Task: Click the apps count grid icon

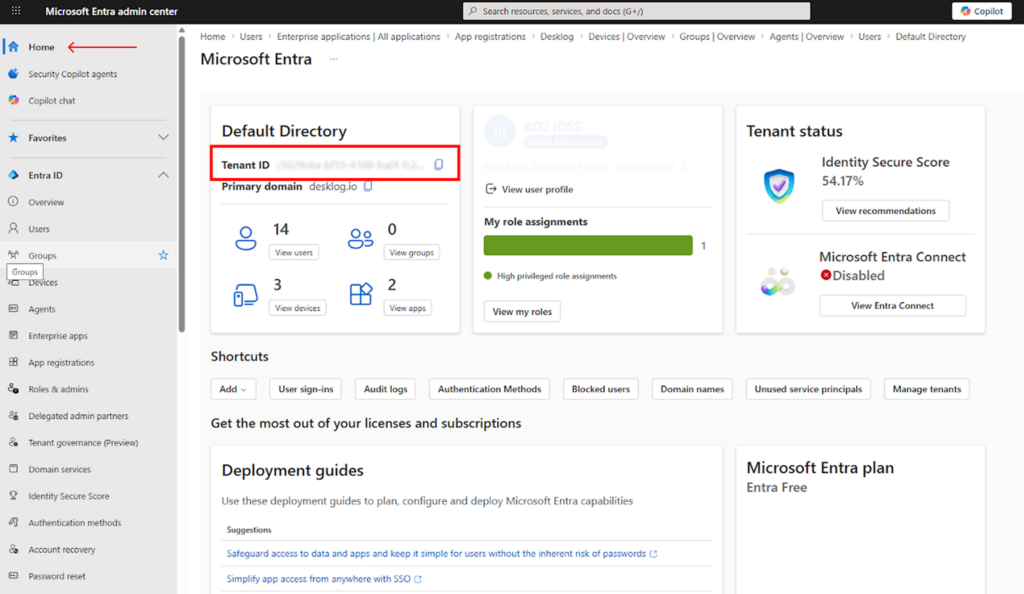Action: 360,294
